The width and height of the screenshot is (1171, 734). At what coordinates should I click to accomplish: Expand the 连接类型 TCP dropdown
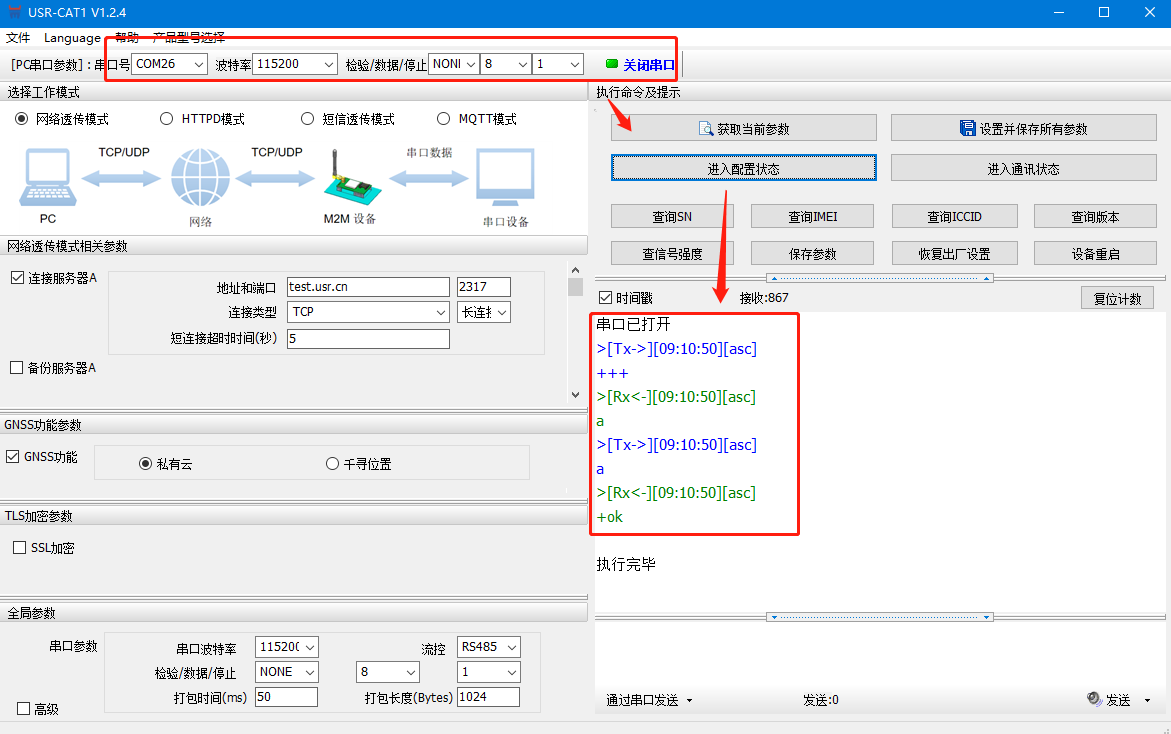(x=368, y=312)
